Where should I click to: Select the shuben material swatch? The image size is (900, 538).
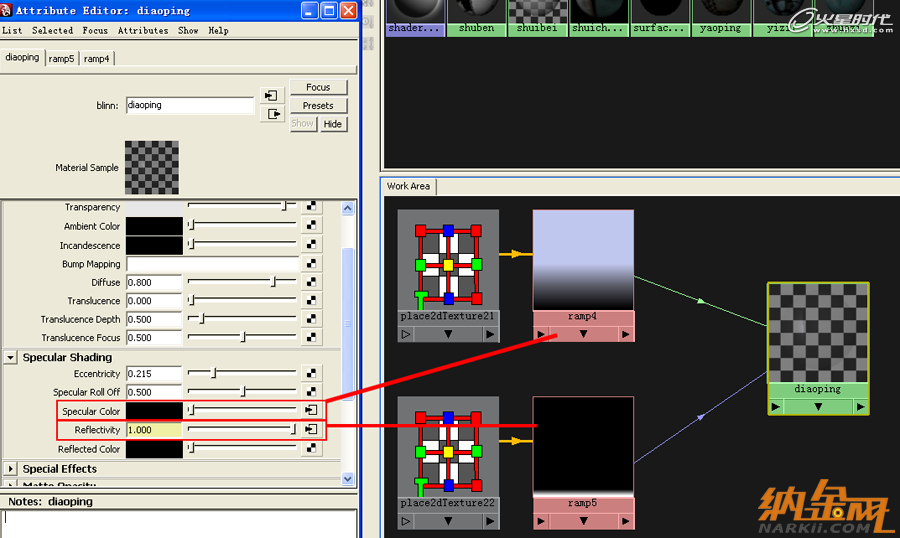coord(476,18)
